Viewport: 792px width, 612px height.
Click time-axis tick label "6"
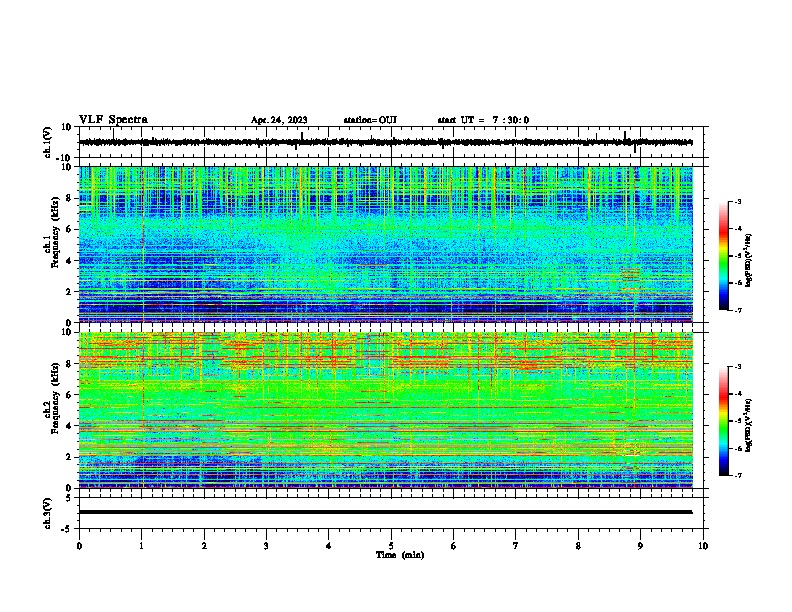(453, 546)
